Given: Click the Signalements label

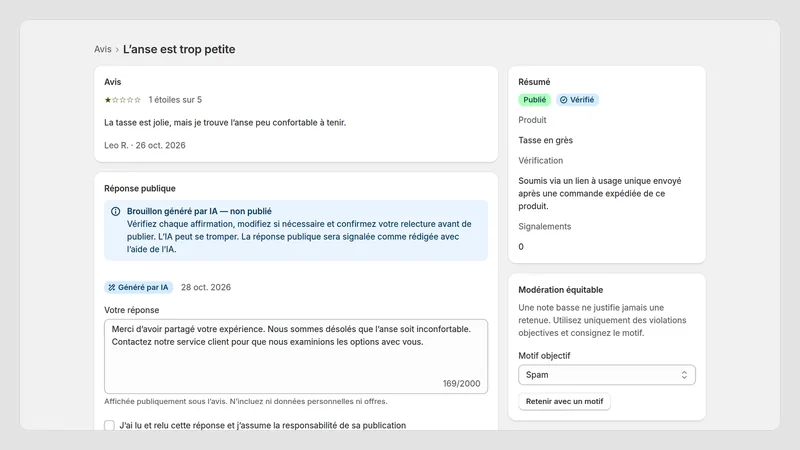Looking at the screenshot, I should point(545,227).
